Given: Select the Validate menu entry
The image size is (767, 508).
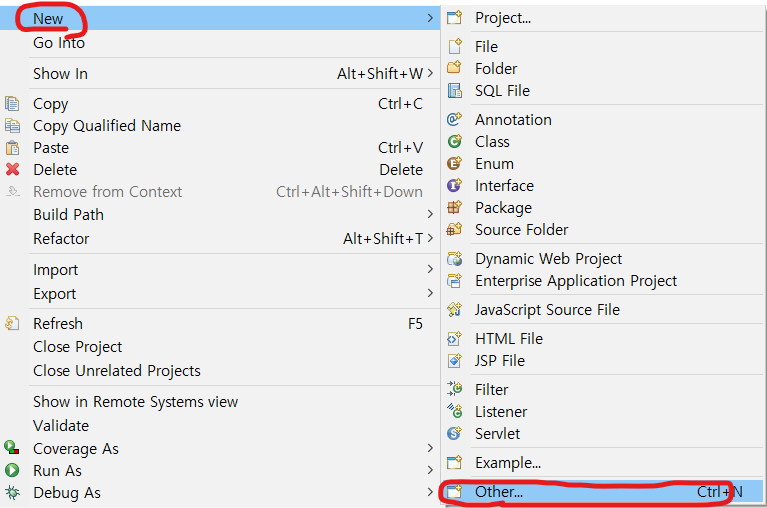Looking at the screenshot, I should pos(61,425).
